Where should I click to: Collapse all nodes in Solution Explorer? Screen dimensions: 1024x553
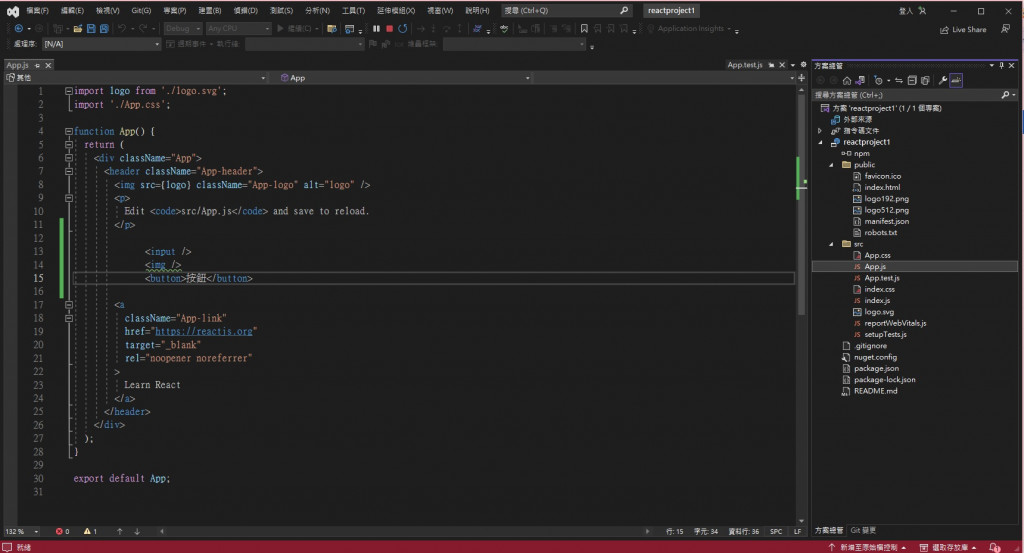click(912, 80)
